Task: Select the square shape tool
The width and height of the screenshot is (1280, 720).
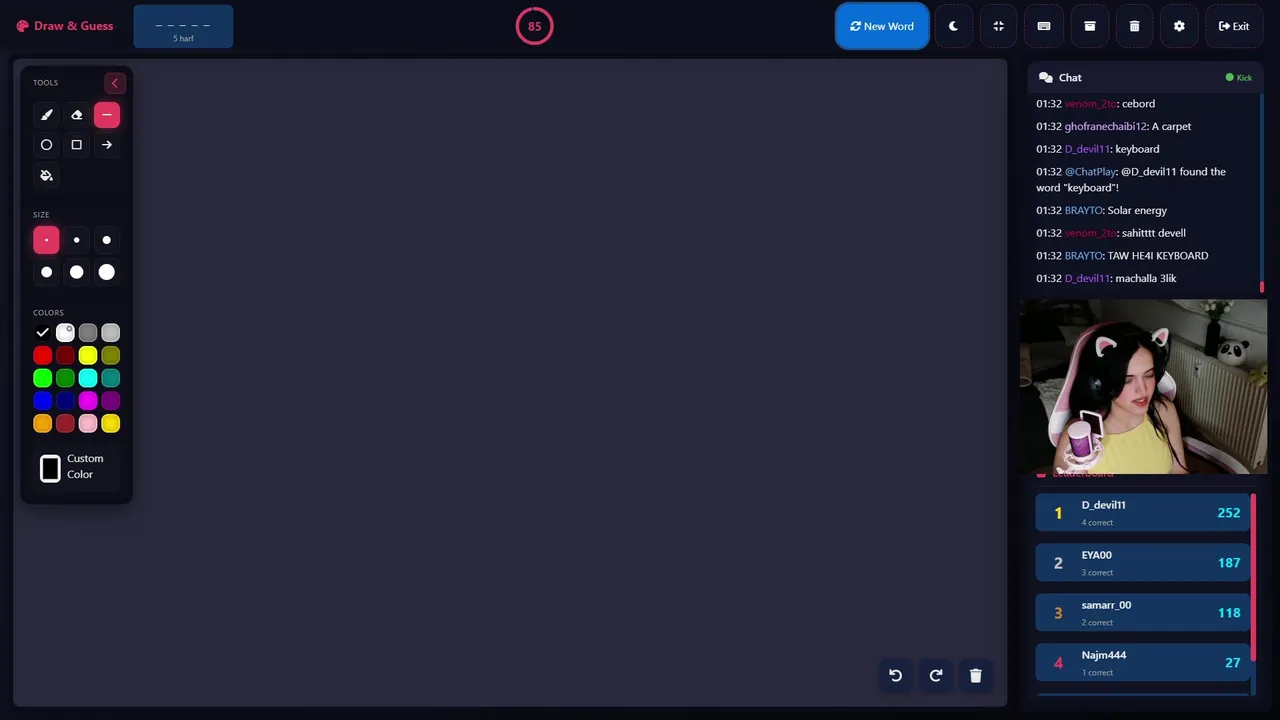Action: pos(76,145)
